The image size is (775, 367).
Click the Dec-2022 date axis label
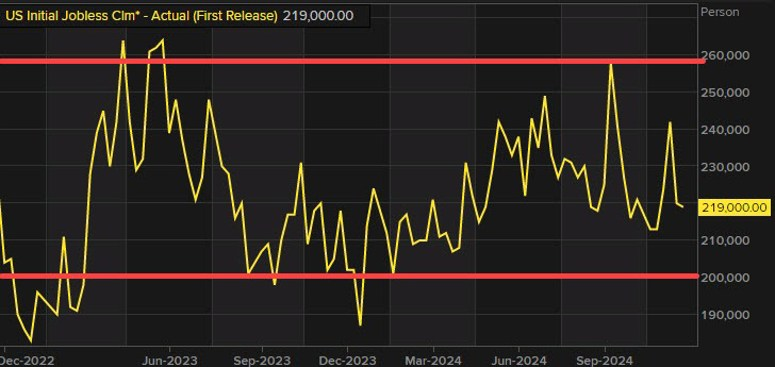pyautogui.click(x=27, y=361)
